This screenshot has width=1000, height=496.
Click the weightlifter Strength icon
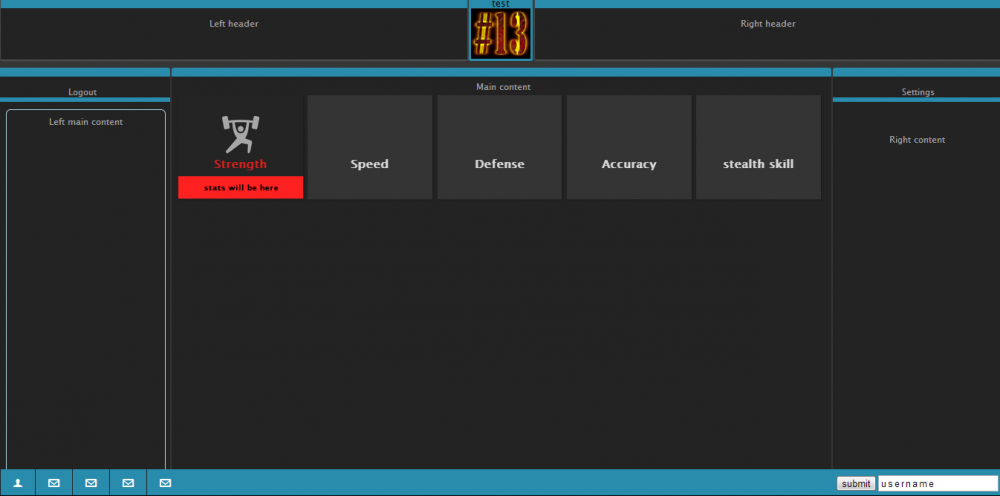point(240,134)
